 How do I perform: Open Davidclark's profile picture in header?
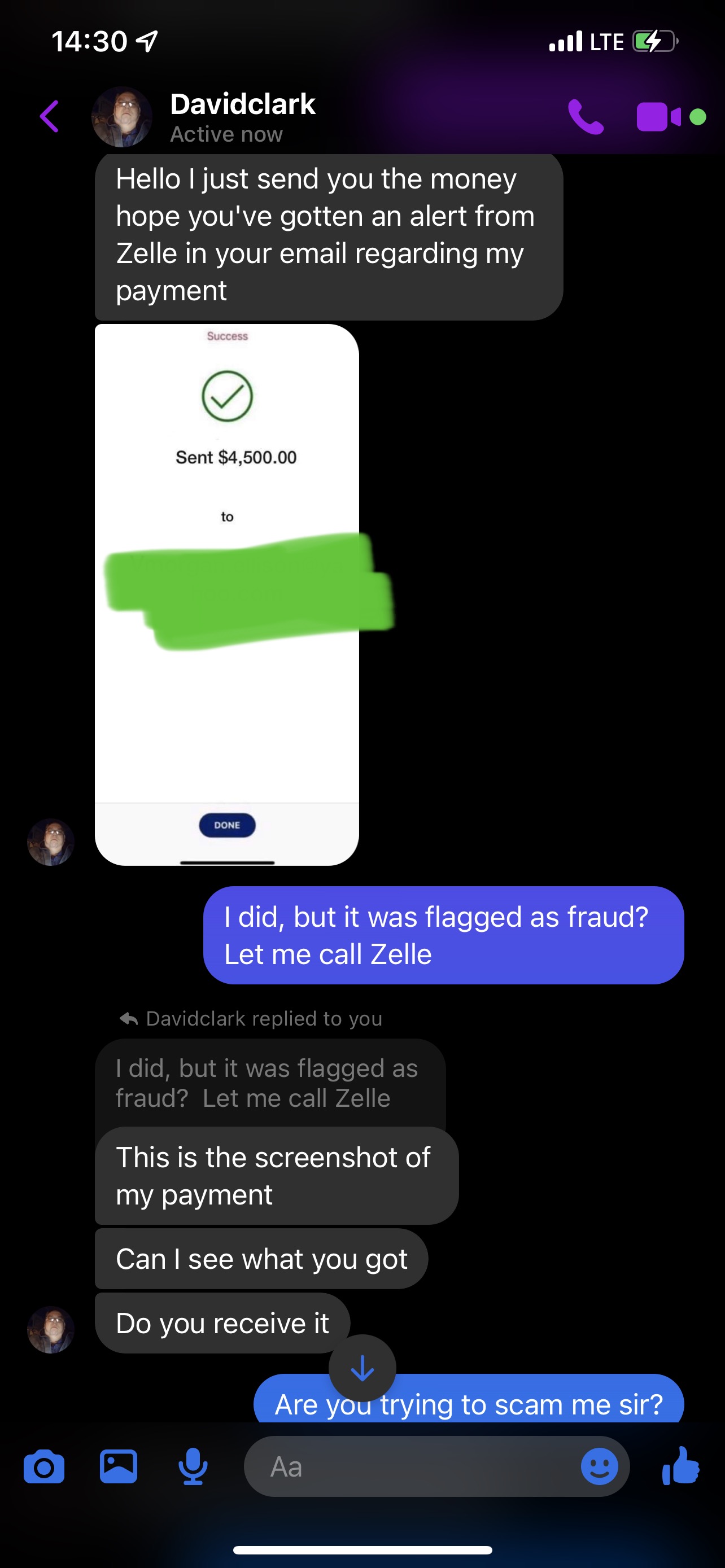tap(122, 117)
